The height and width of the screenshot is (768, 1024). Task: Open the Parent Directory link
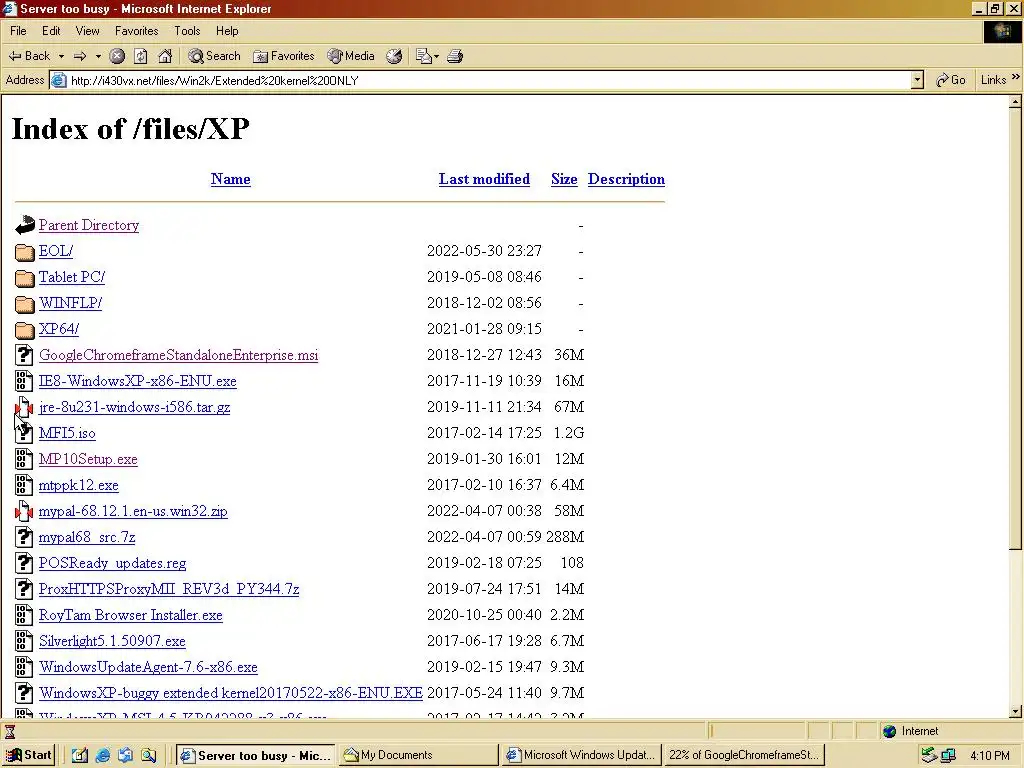(x=89, y=225)
